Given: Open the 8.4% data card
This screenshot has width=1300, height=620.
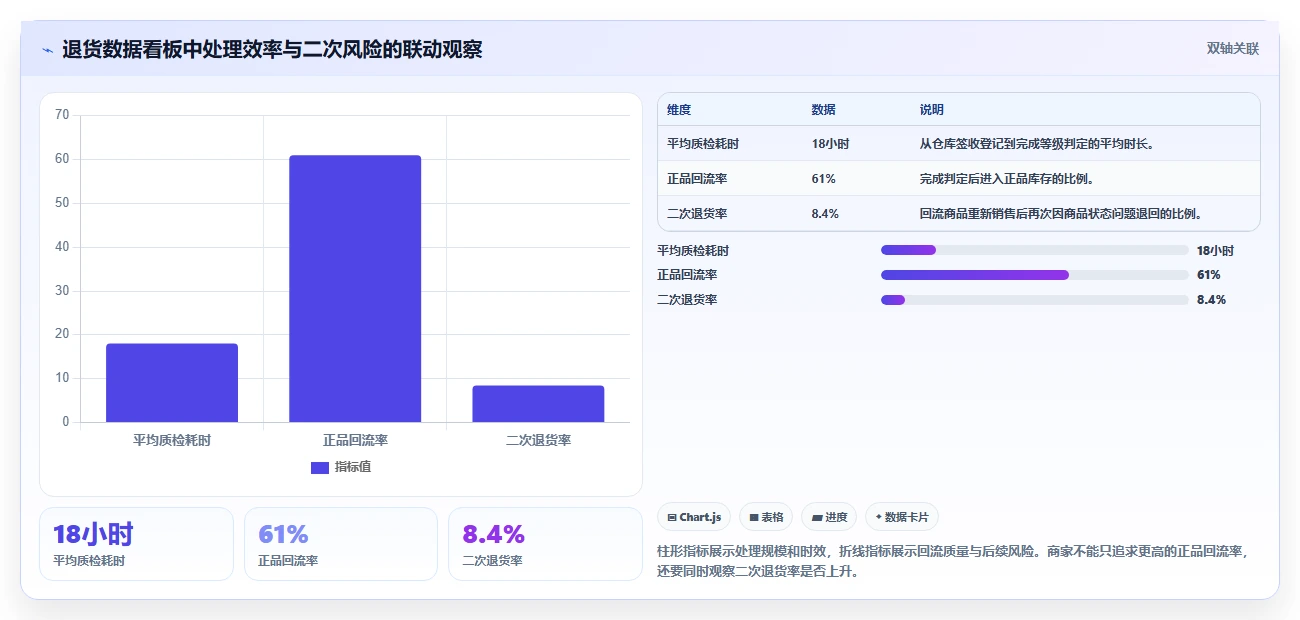Looking at the screenshot, I should point(545,544).
